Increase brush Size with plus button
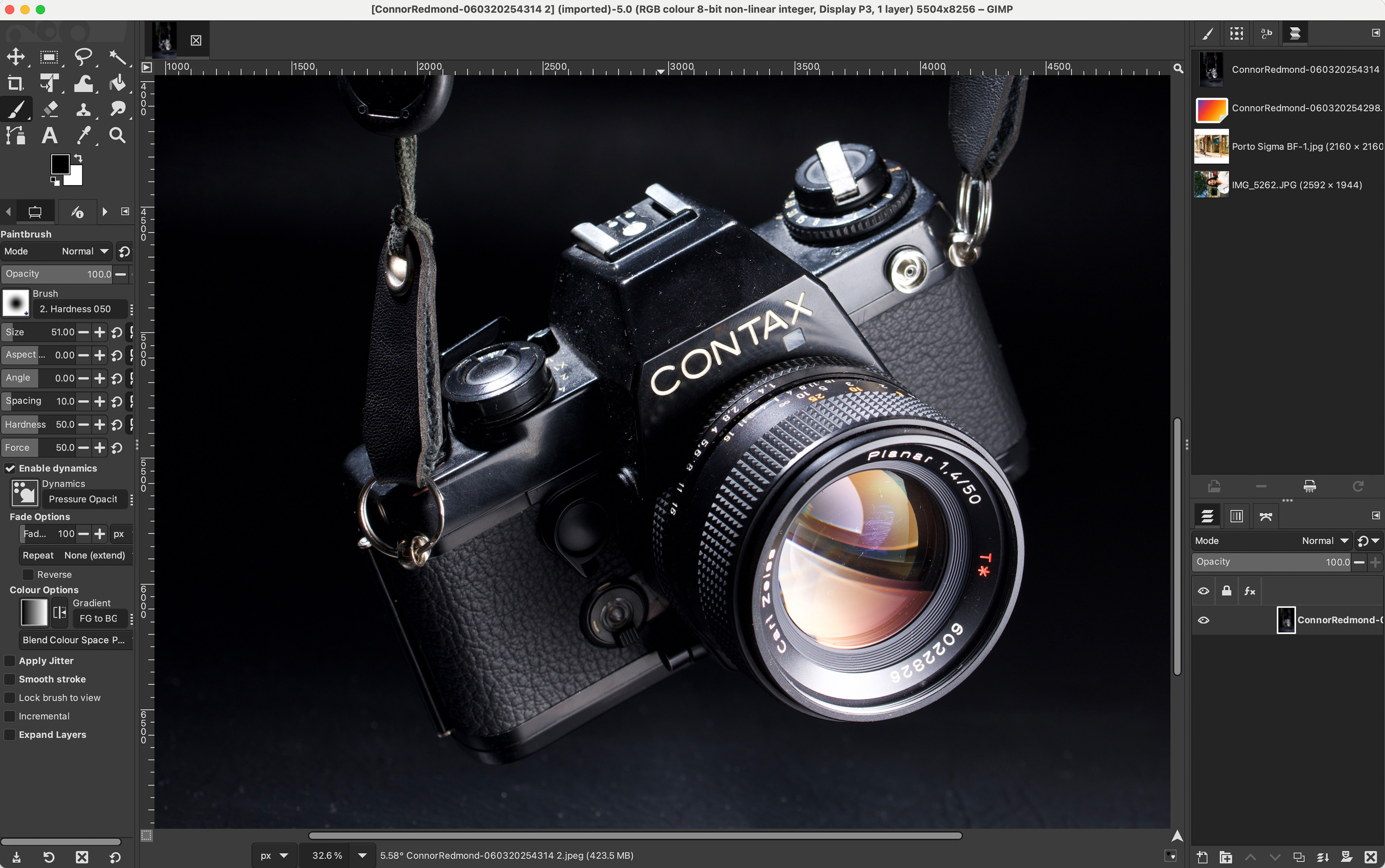The image size is (1385, 868). tap(100, 332)
